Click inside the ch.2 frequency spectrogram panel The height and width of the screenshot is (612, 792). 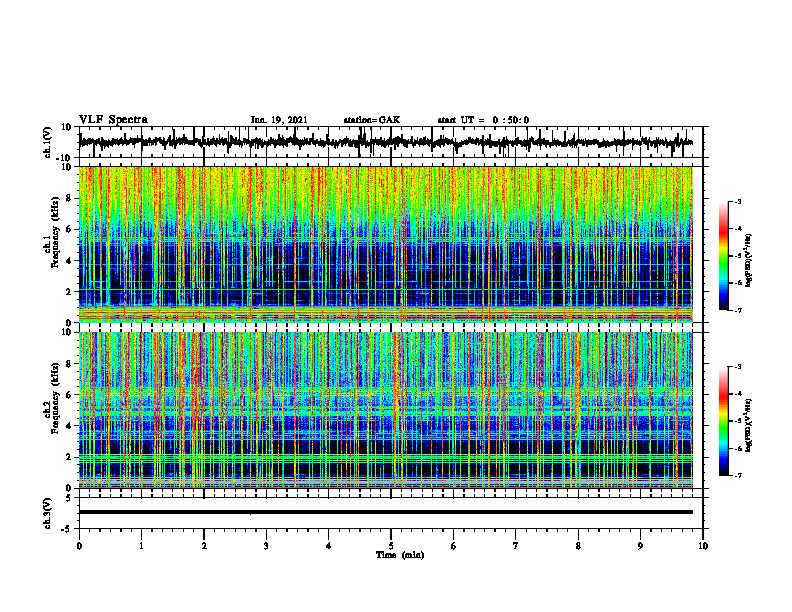[385, 410]
